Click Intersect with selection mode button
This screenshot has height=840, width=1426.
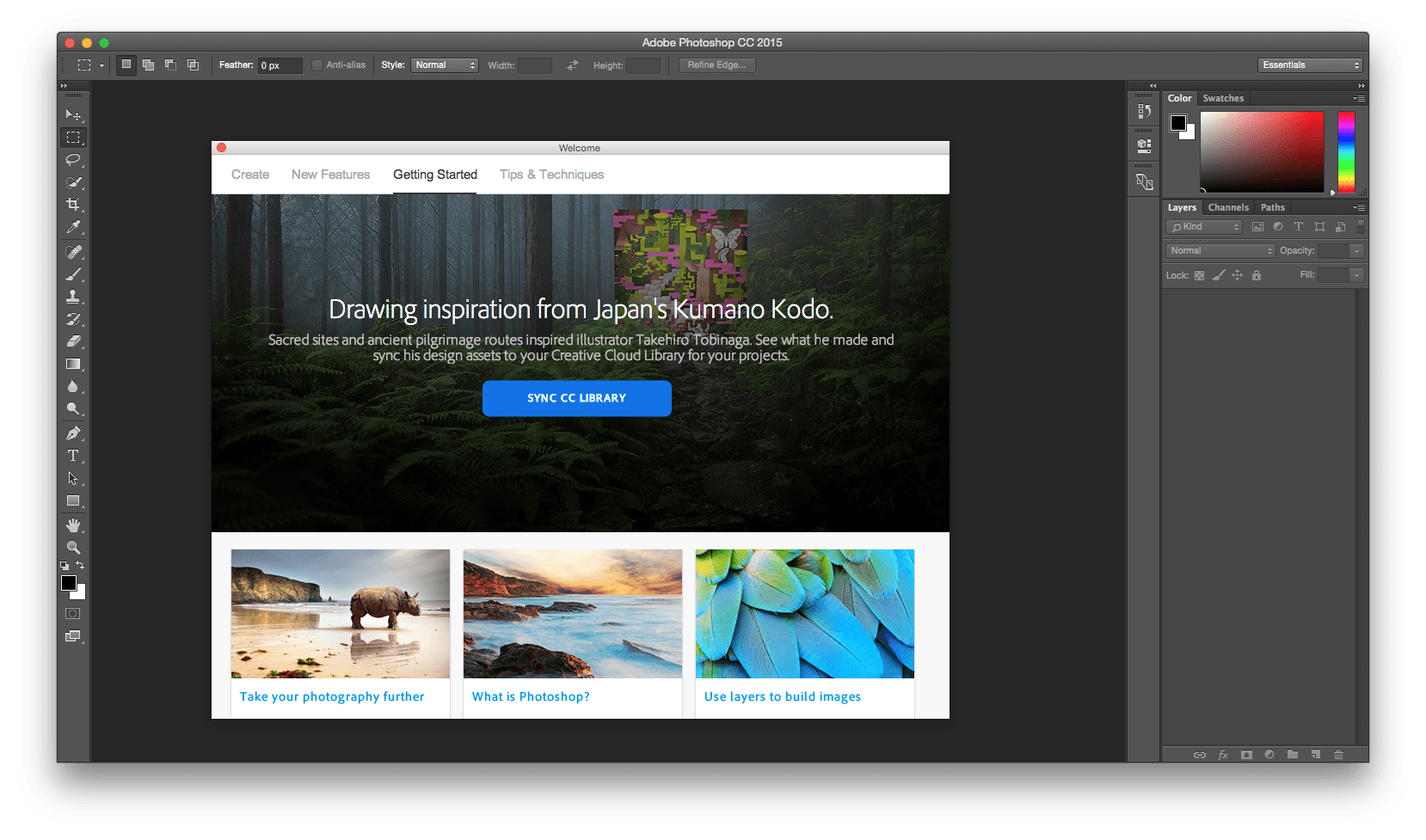tap(193, 65)
